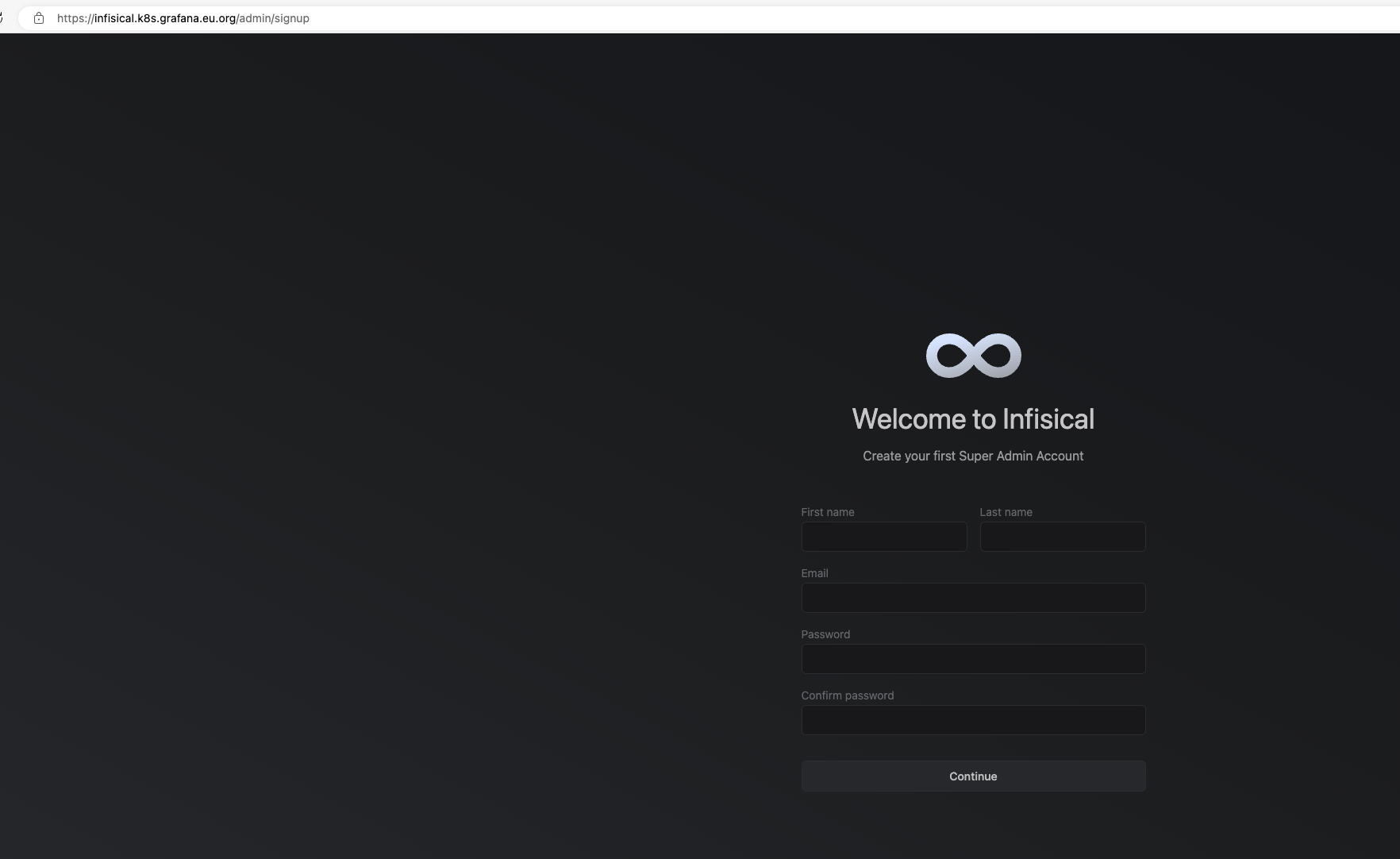Click the Email field label

pyautogui.click(x=814, y=572)
